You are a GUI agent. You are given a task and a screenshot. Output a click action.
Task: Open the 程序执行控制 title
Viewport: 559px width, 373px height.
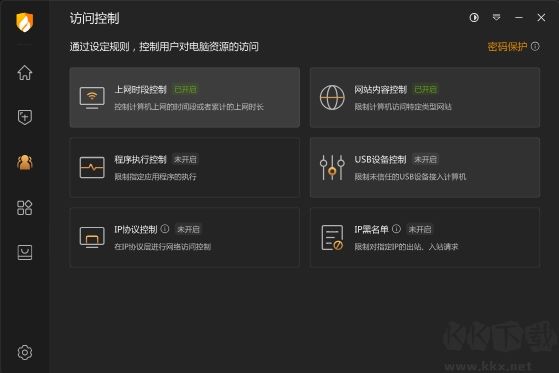[140, 159]
